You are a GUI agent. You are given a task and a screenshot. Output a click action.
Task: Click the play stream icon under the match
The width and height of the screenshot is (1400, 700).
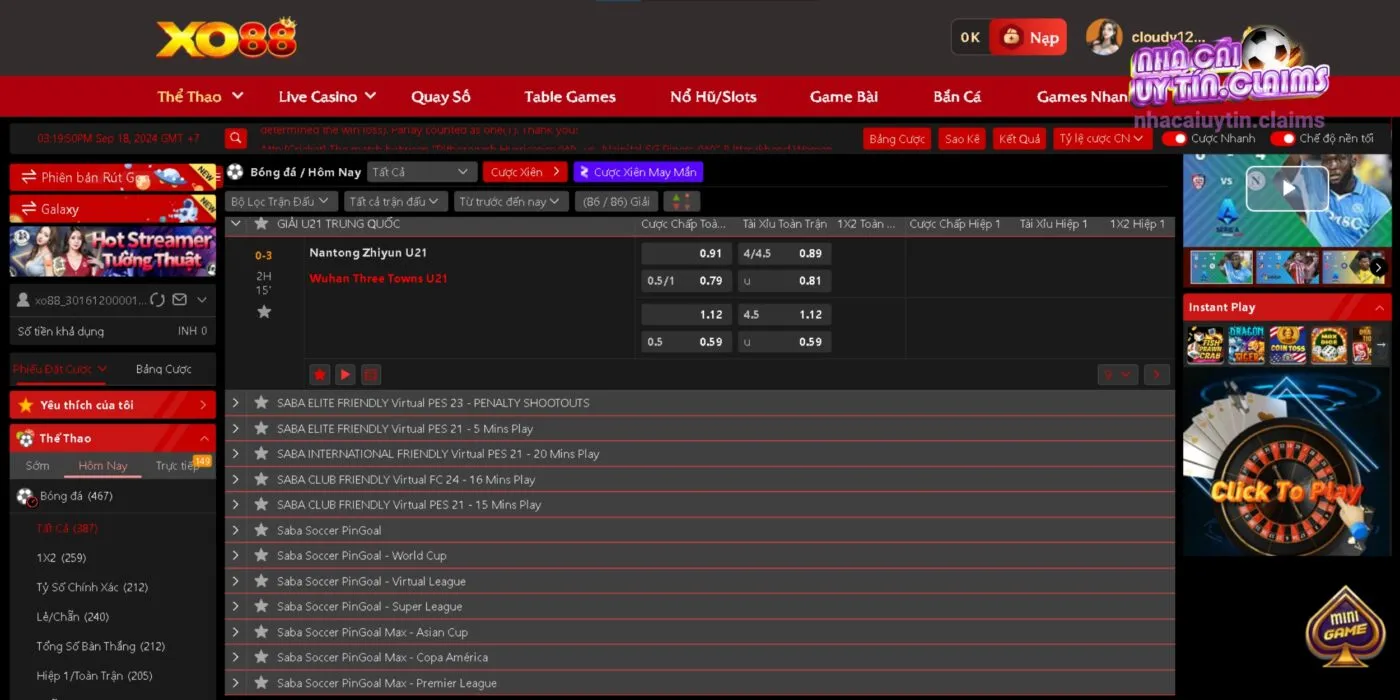[x=345, y=375]
